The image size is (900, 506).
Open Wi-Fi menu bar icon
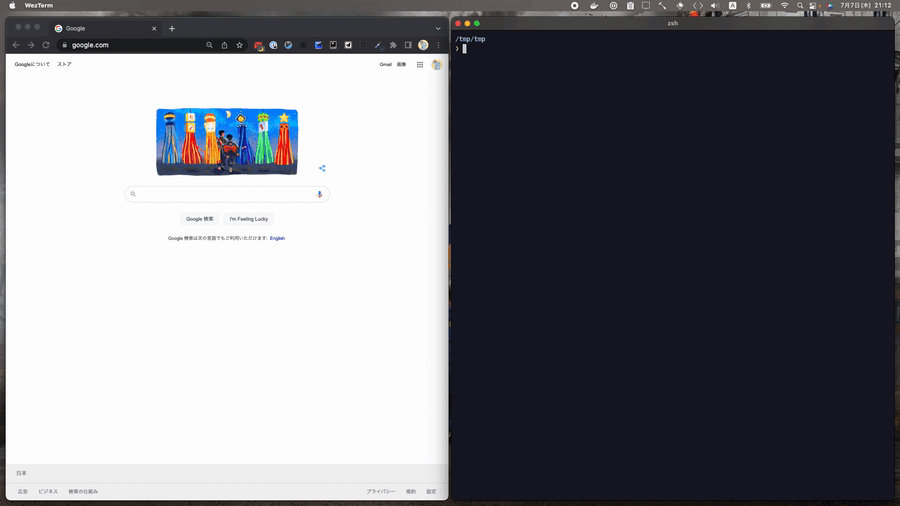tap(785, 5)
